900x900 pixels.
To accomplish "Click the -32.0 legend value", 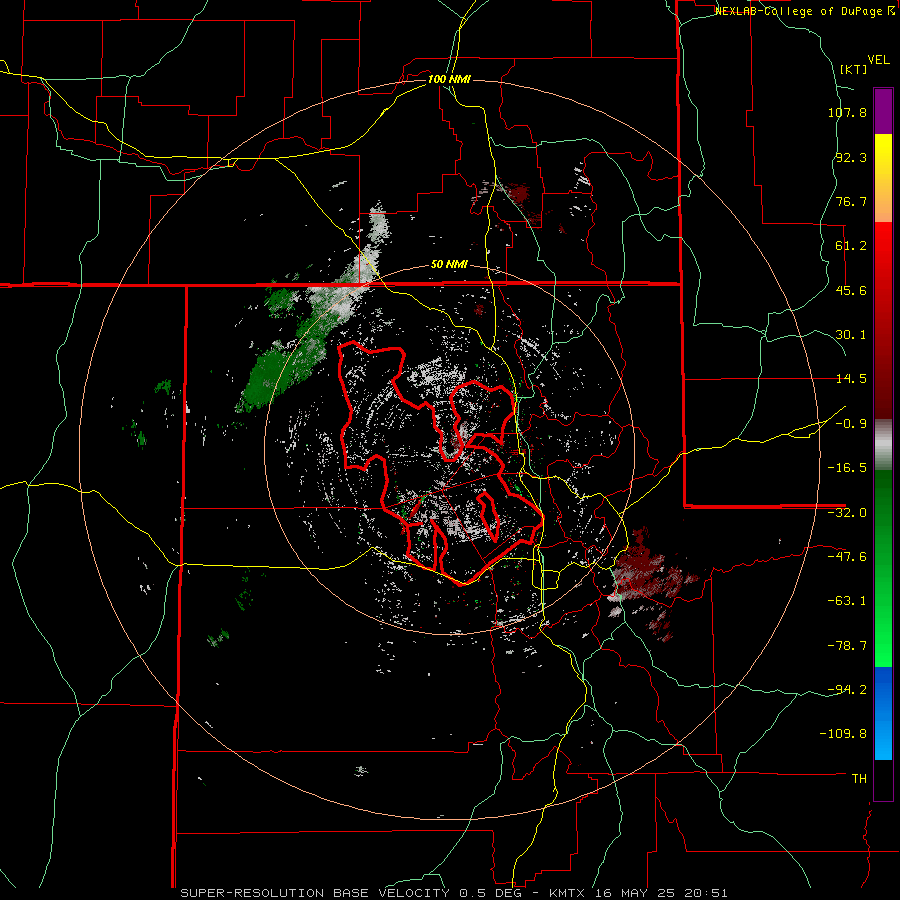I will tap(847, 513).
